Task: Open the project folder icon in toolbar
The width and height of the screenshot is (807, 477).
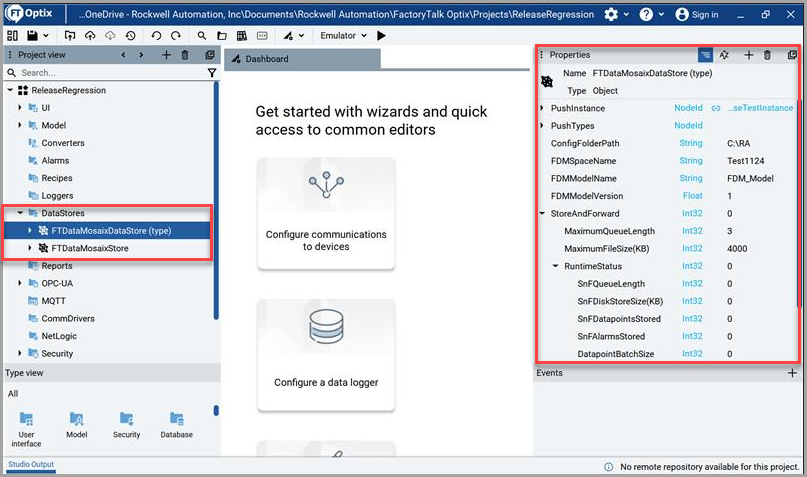Action: [222, 36]
